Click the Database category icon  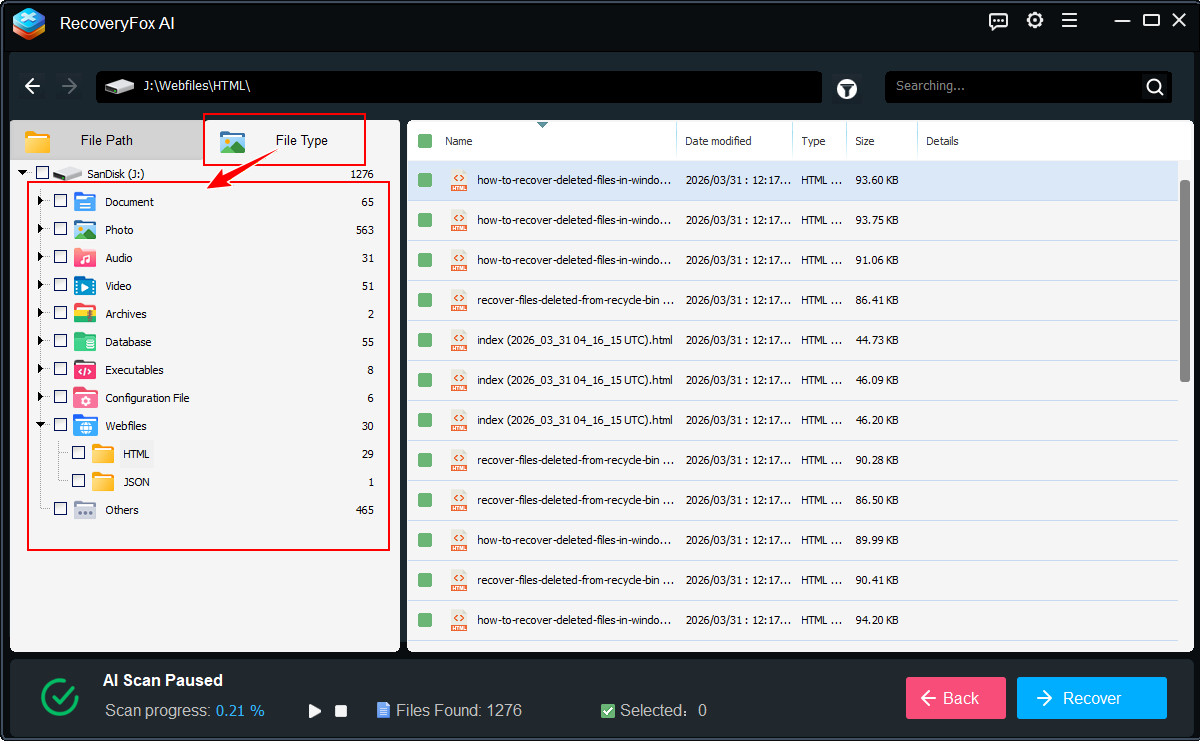click(x=85, y=341)
